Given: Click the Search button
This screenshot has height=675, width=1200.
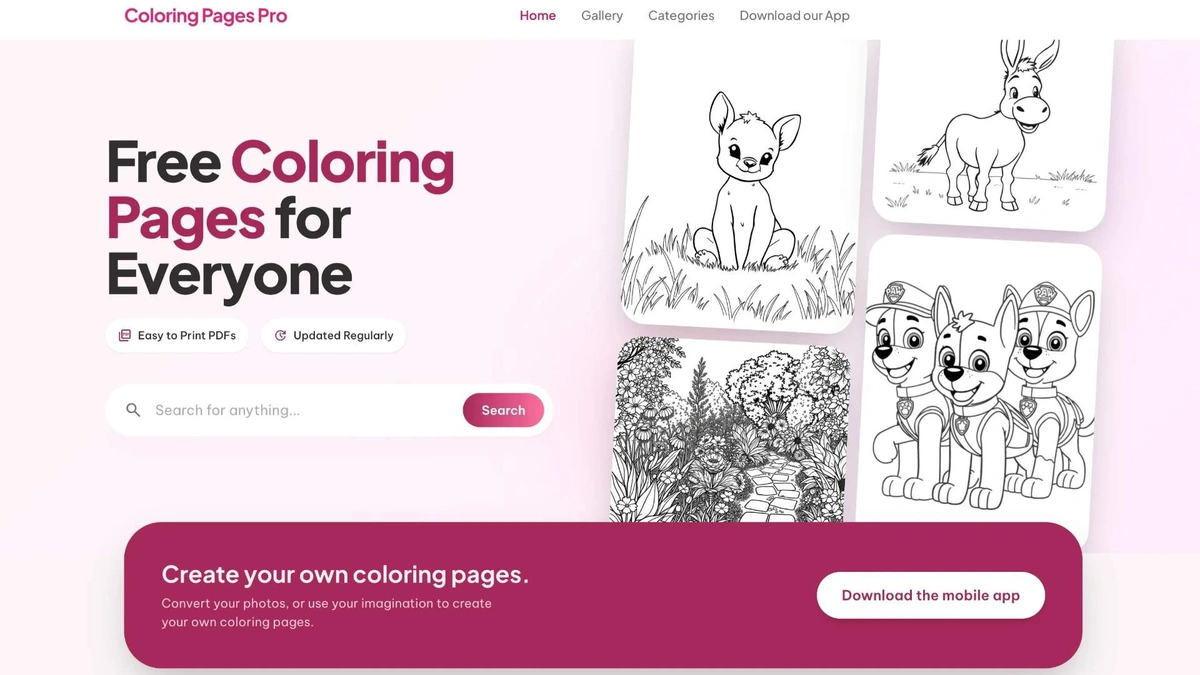Looking at the screenshot, I should pos(503,410).
